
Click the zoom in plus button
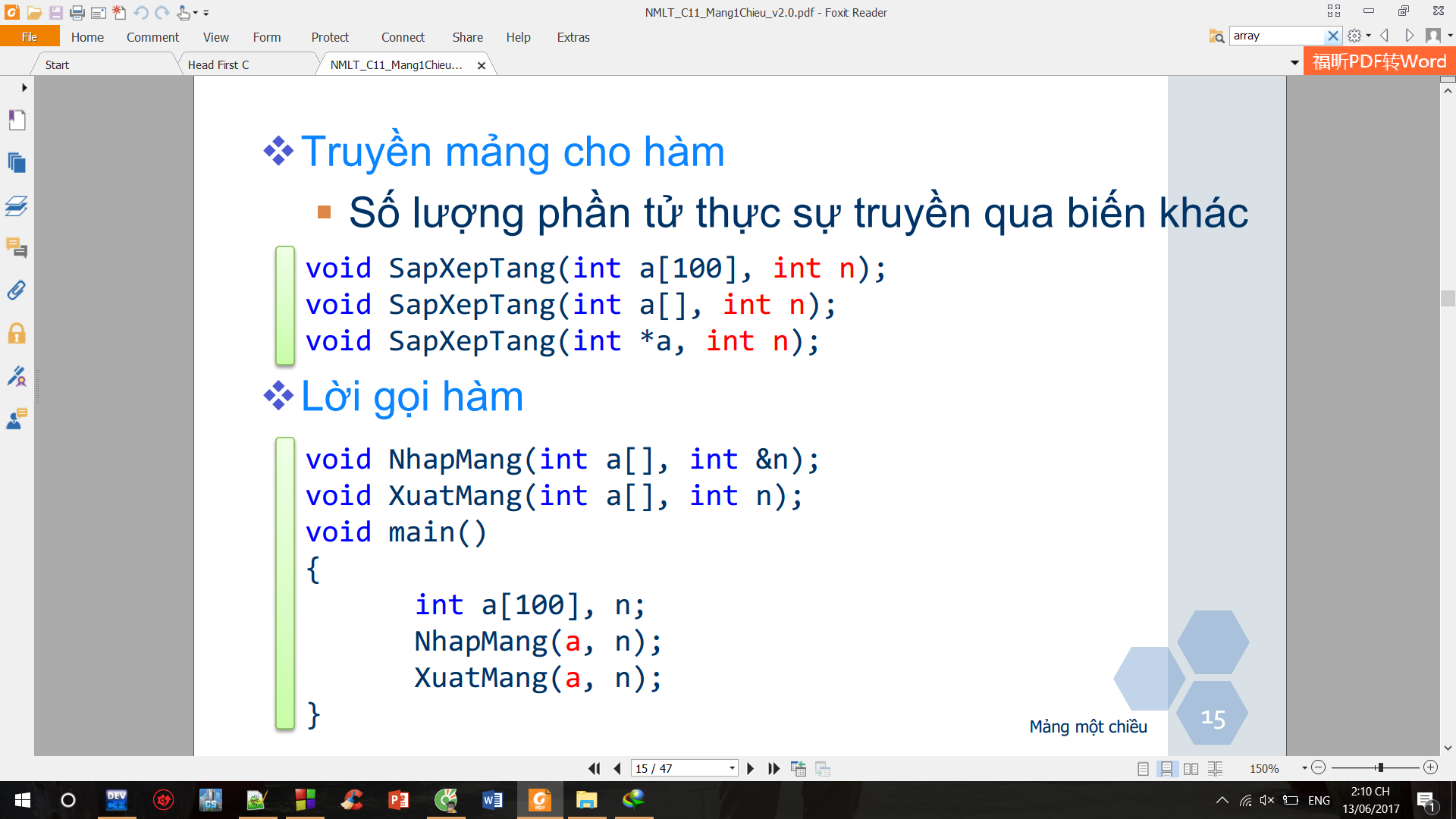1430,767
